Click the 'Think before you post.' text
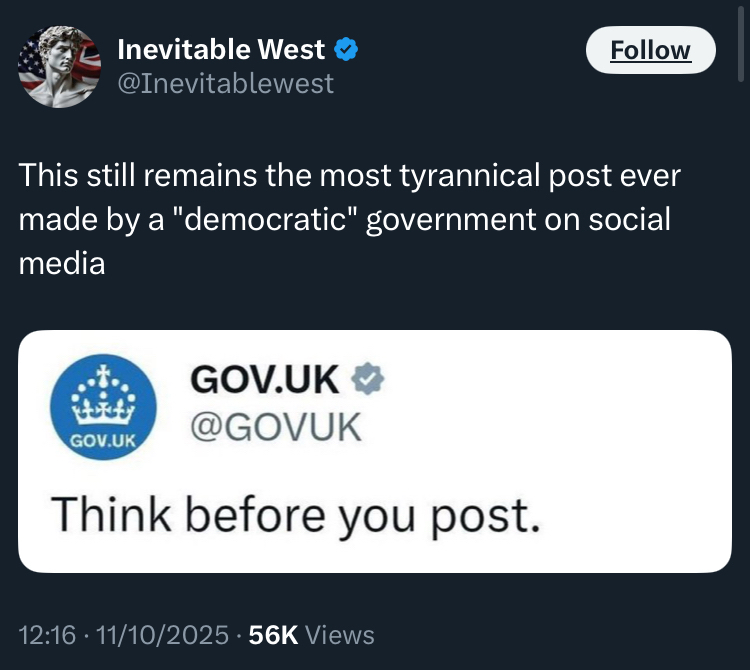The width and height of the screenshot is (750, 670). click(295, 513)
